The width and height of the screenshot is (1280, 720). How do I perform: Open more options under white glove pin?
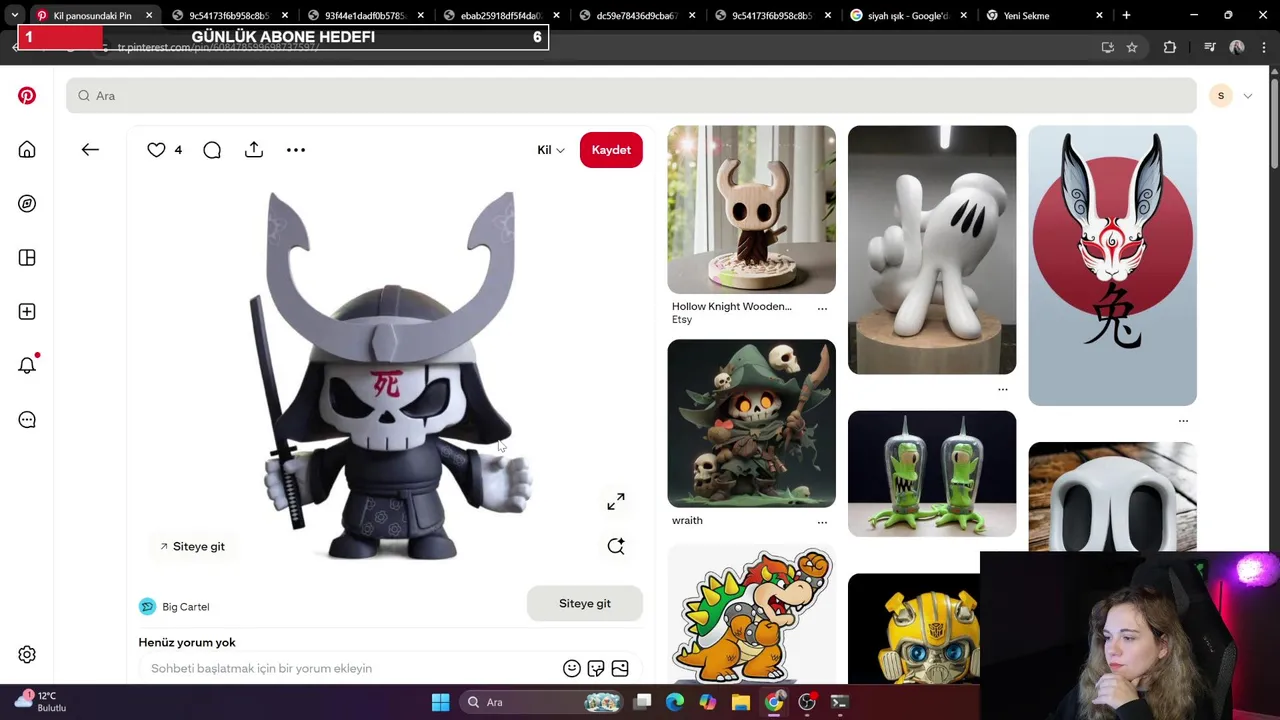(x=1003, y=389)
